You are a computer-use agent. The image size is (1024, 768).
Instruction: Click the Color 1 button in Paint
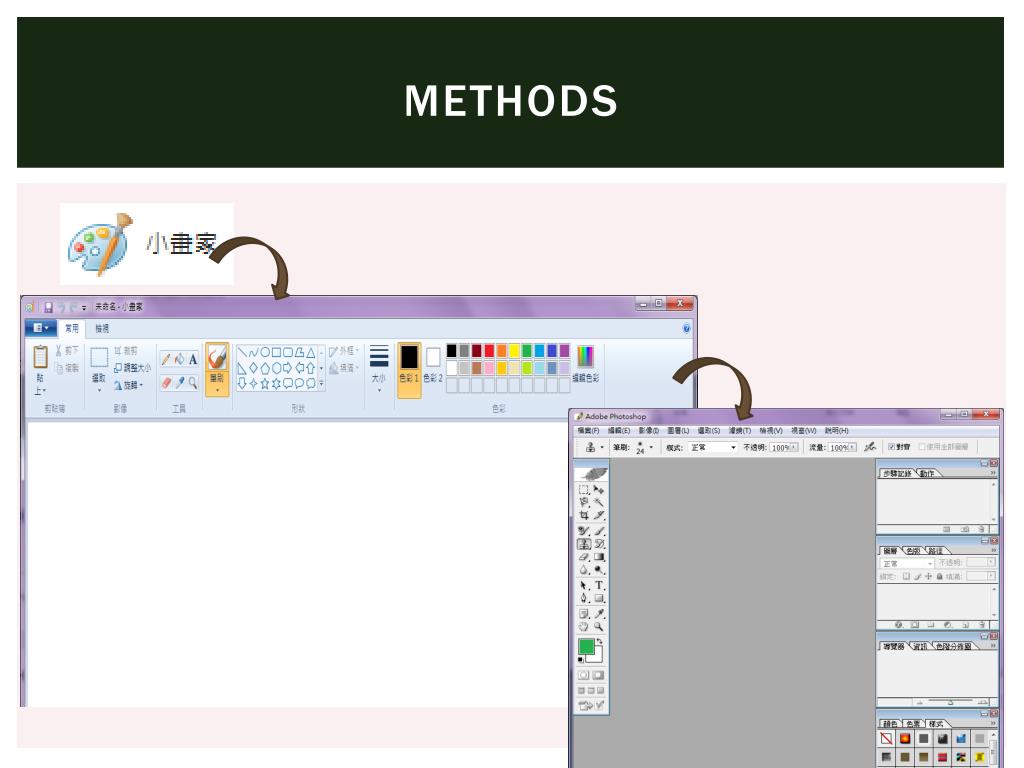(409, 370)
